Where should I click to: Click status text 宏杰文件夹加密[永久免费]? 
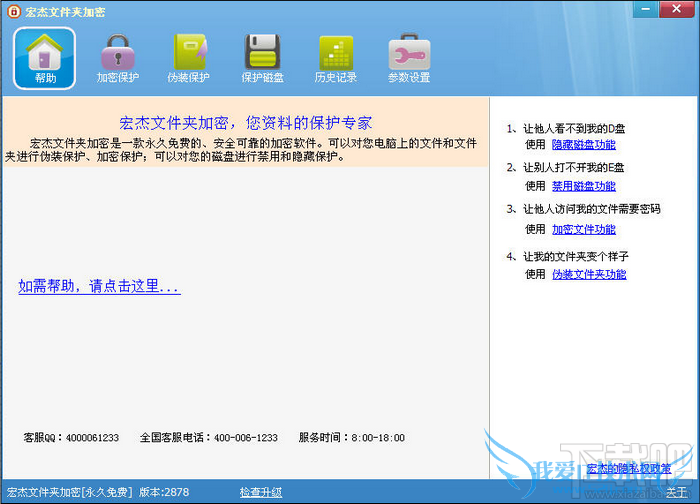point(70,492)
